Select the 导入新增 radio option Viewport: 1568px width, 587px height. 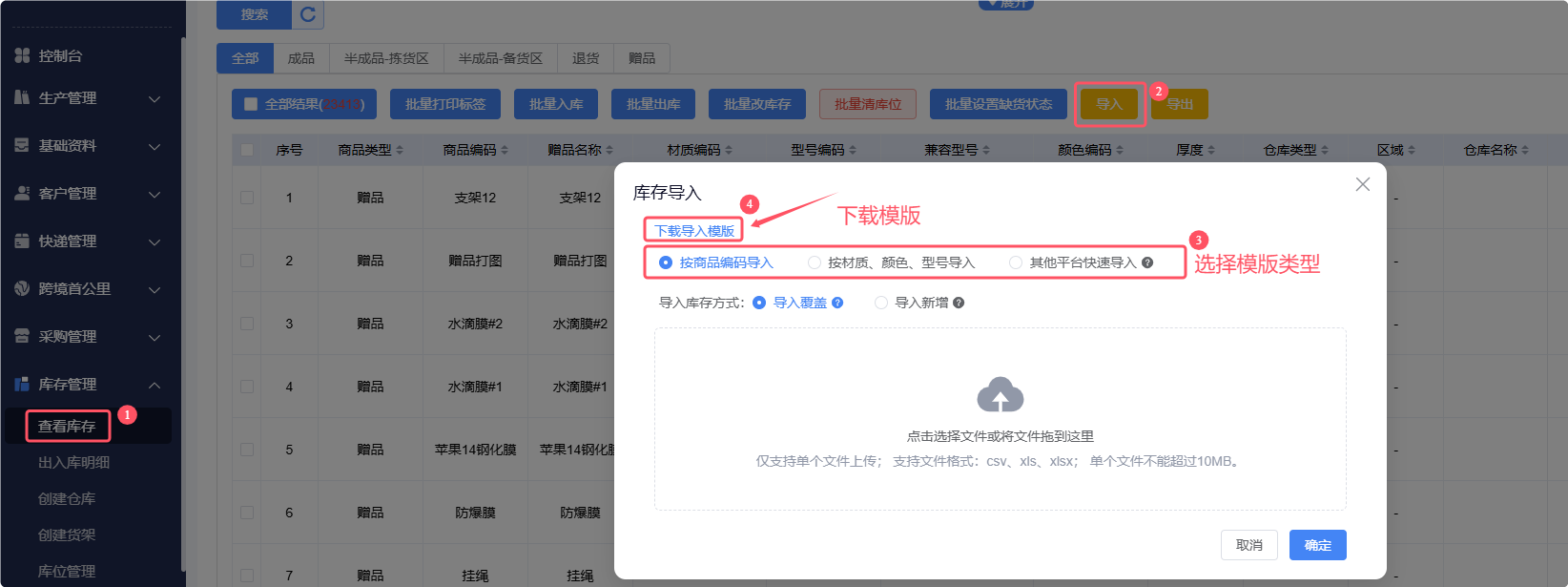[x=881, y=303]
